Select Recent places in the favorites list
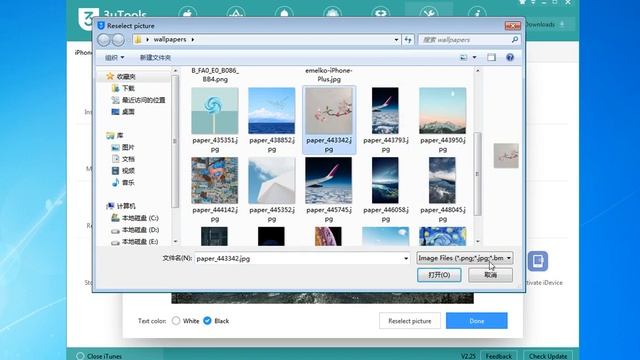 138,100
